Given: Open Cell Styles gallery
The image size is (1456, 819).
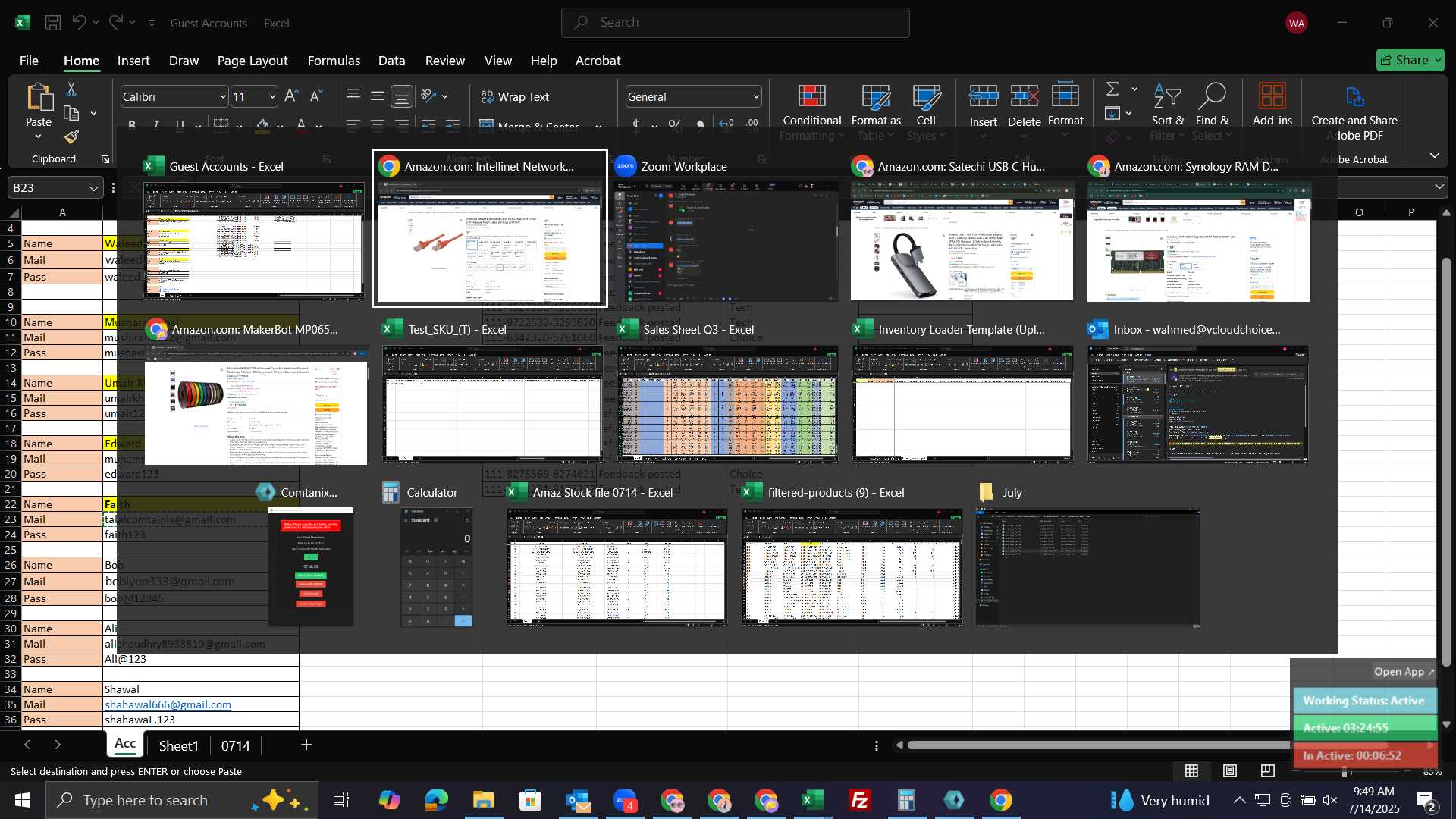Looking at the screenshot, I should click(926, 112).
